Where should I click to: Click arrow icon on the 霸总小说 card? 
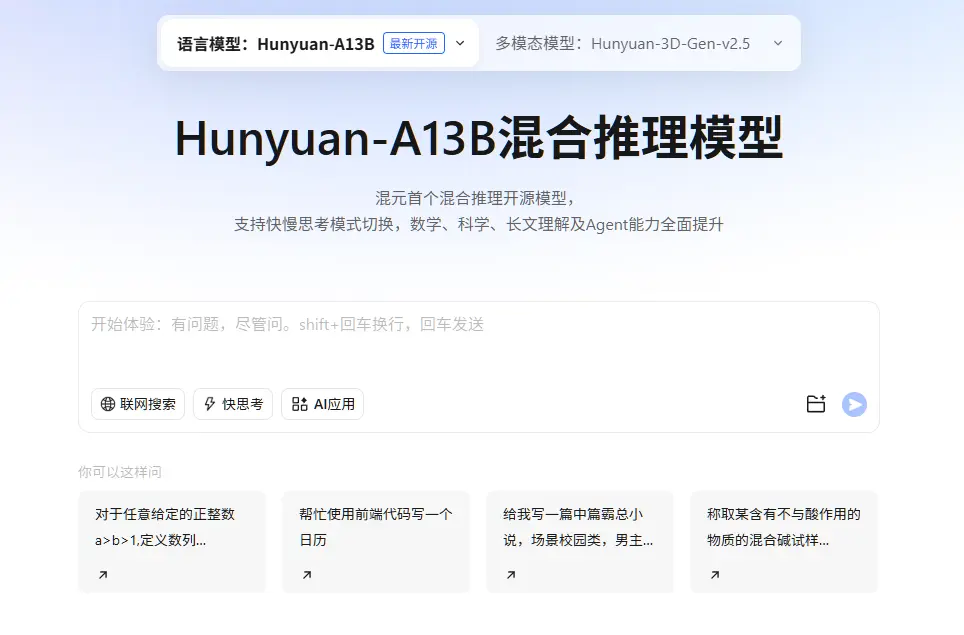(x=511, y=575)
